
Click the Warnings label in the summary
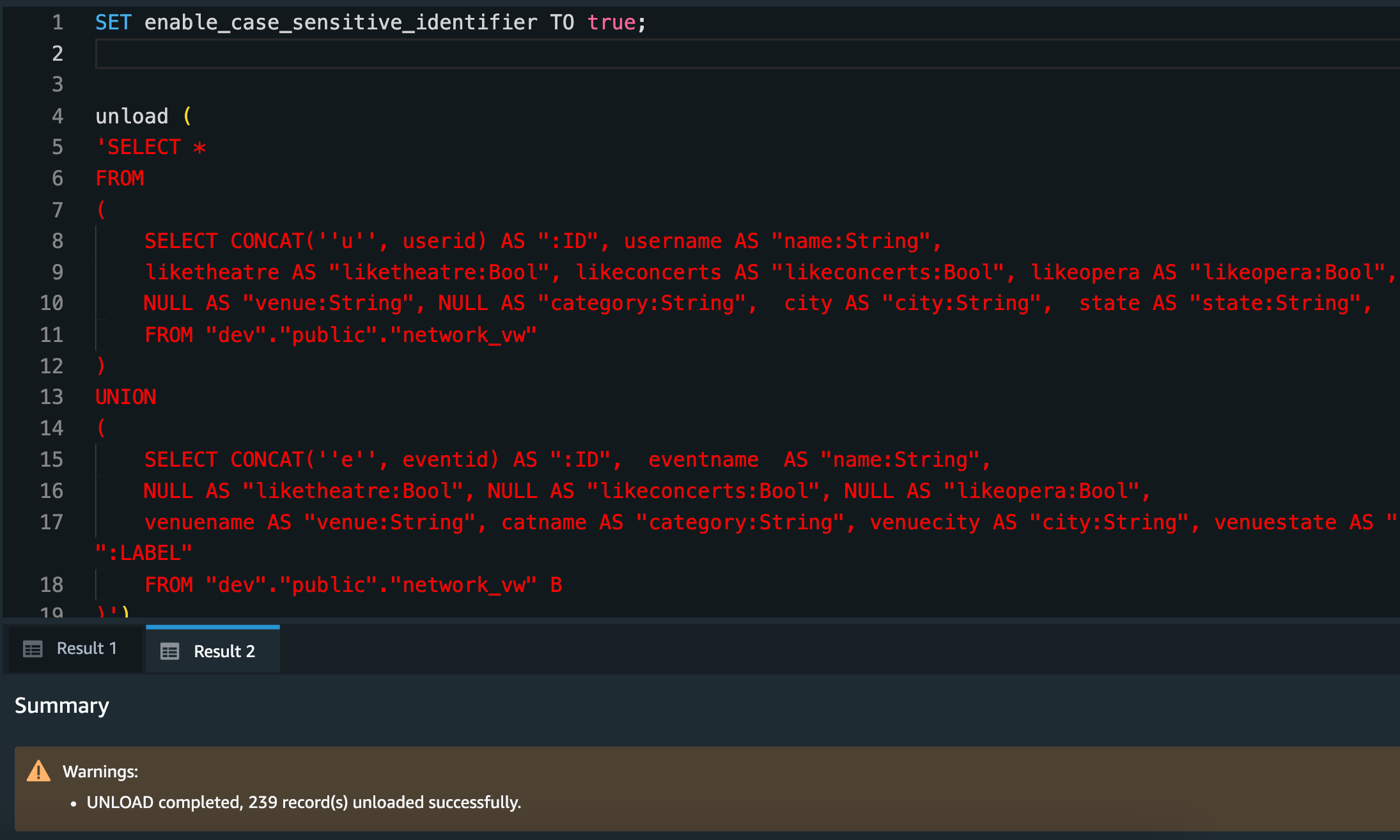[x=100, y=772]
